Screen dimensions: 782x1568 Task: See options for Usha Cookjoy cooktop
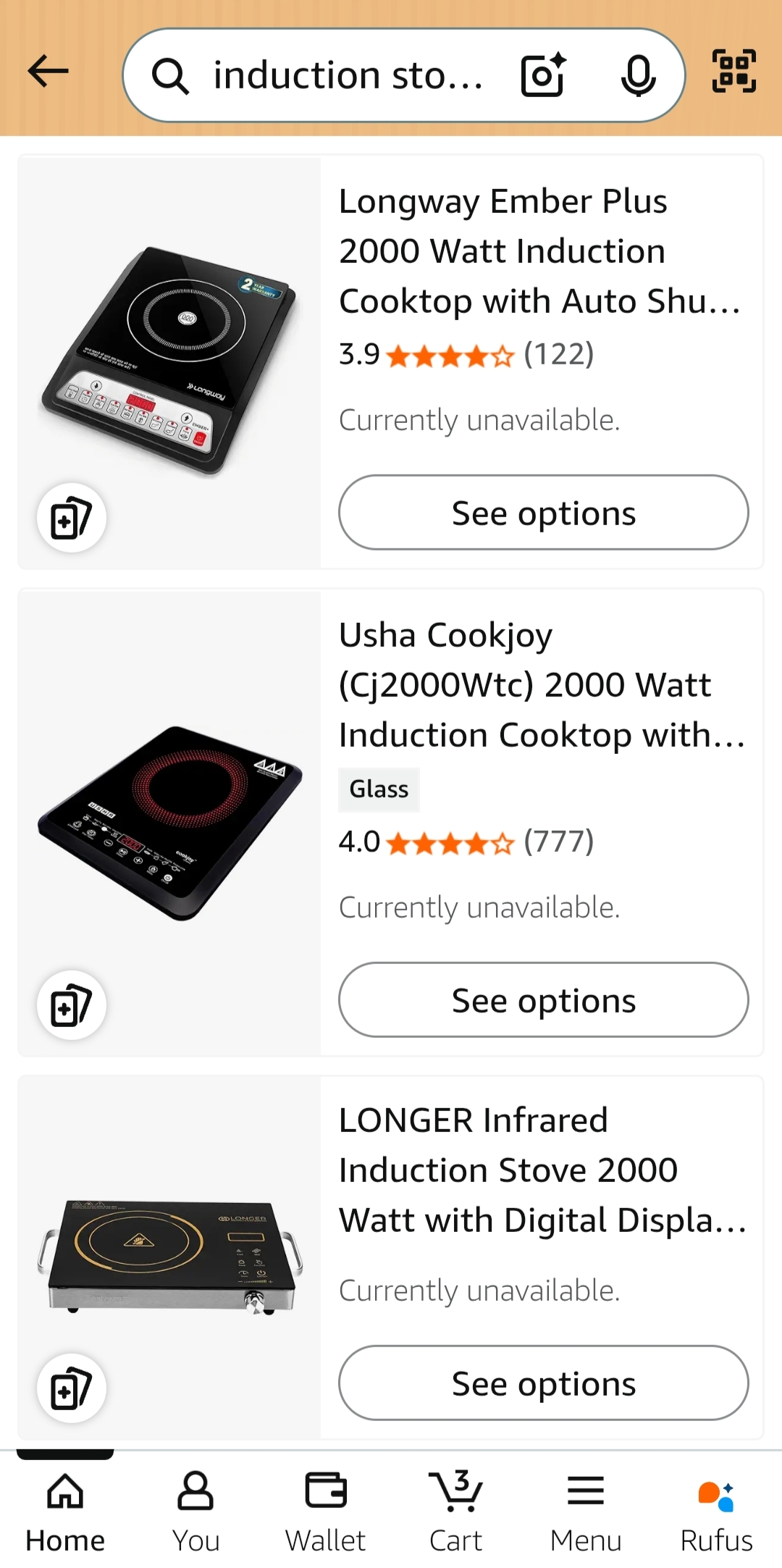tap(544, 1000)
